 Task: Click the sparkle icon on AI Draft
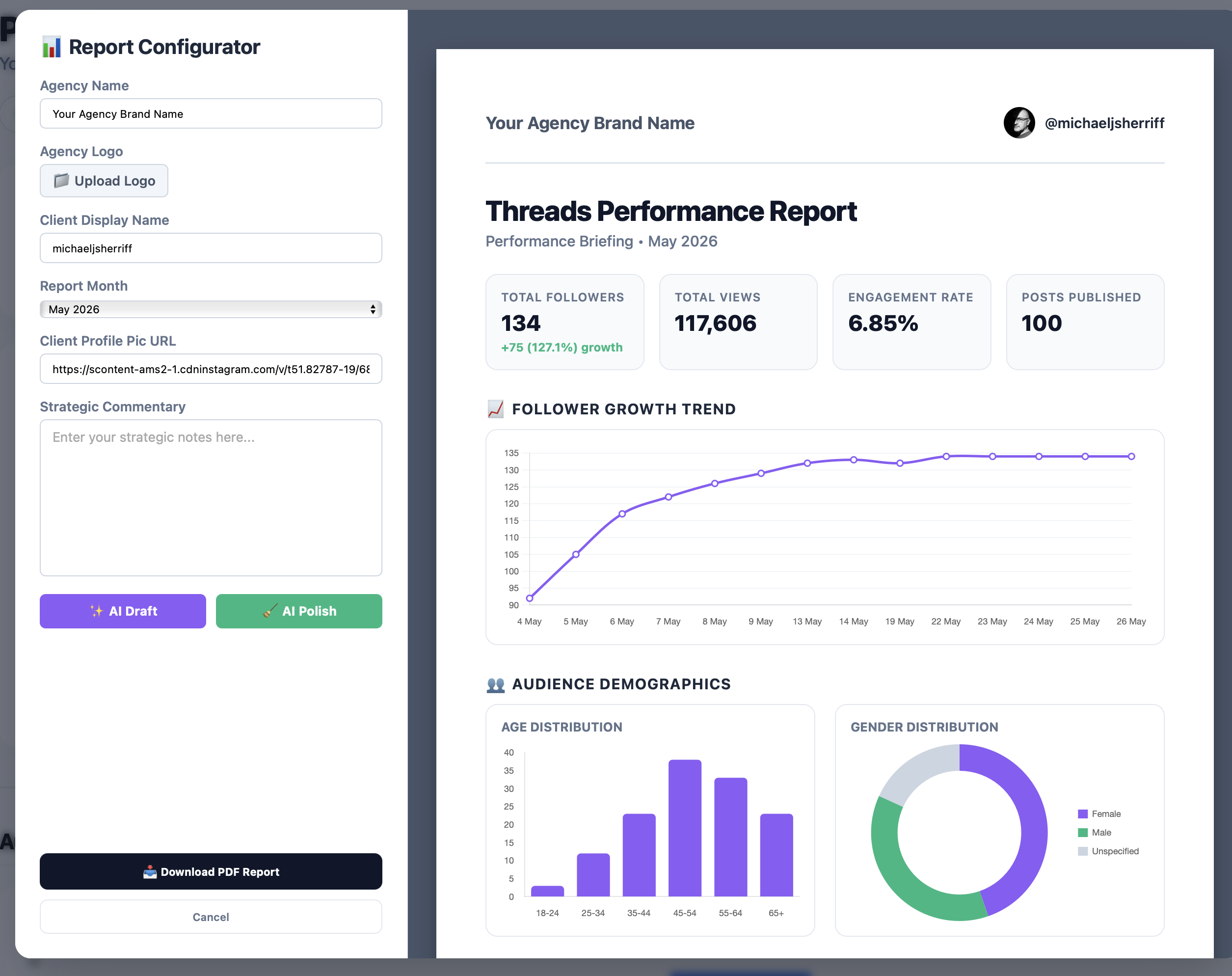click(x=97, y=611)
